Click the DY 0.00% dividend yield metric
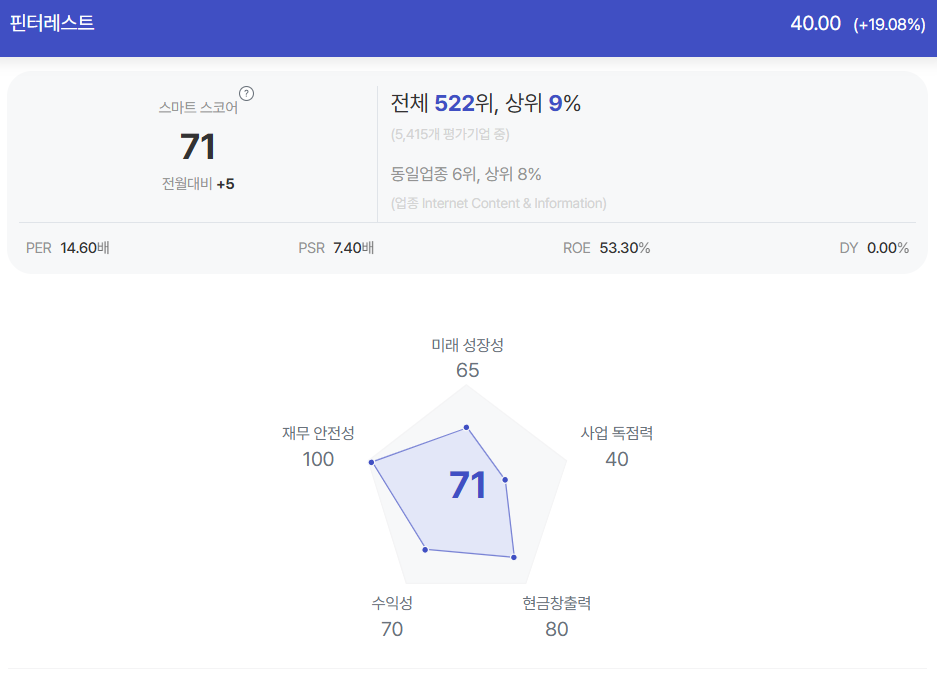The image size is (937, 677). [x=874, y=248]
